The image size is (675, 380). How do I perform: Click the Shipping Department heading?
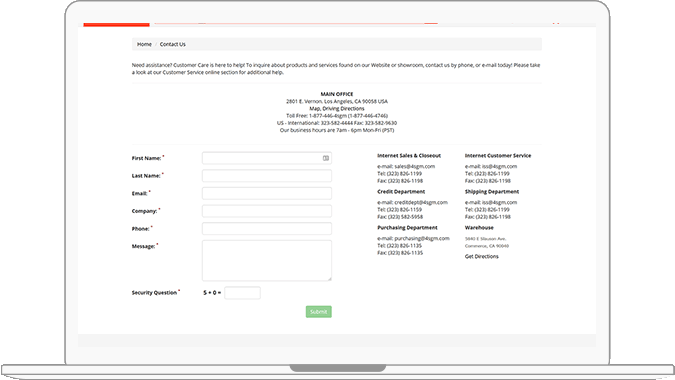(492, 192)
